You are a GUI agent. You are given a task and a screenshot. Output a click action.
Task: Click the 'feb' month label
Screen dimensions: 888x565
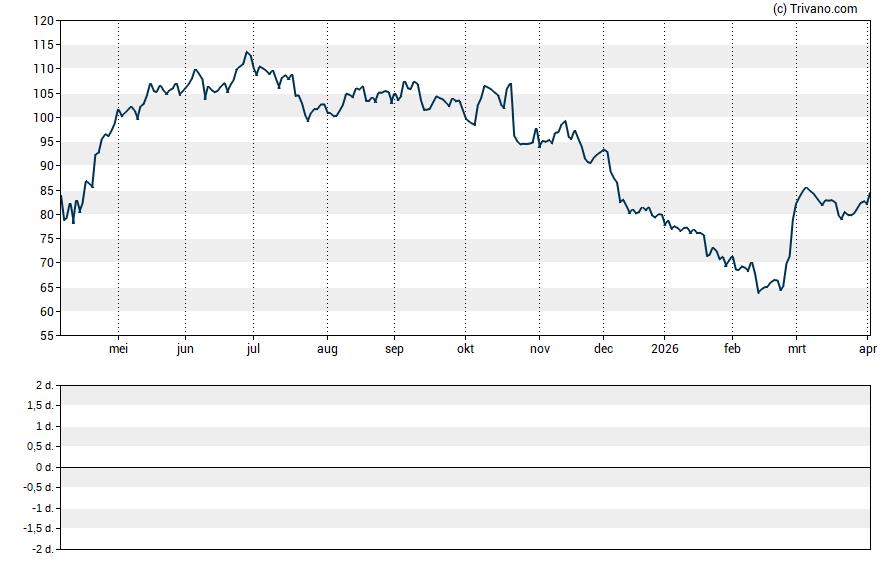732,349
